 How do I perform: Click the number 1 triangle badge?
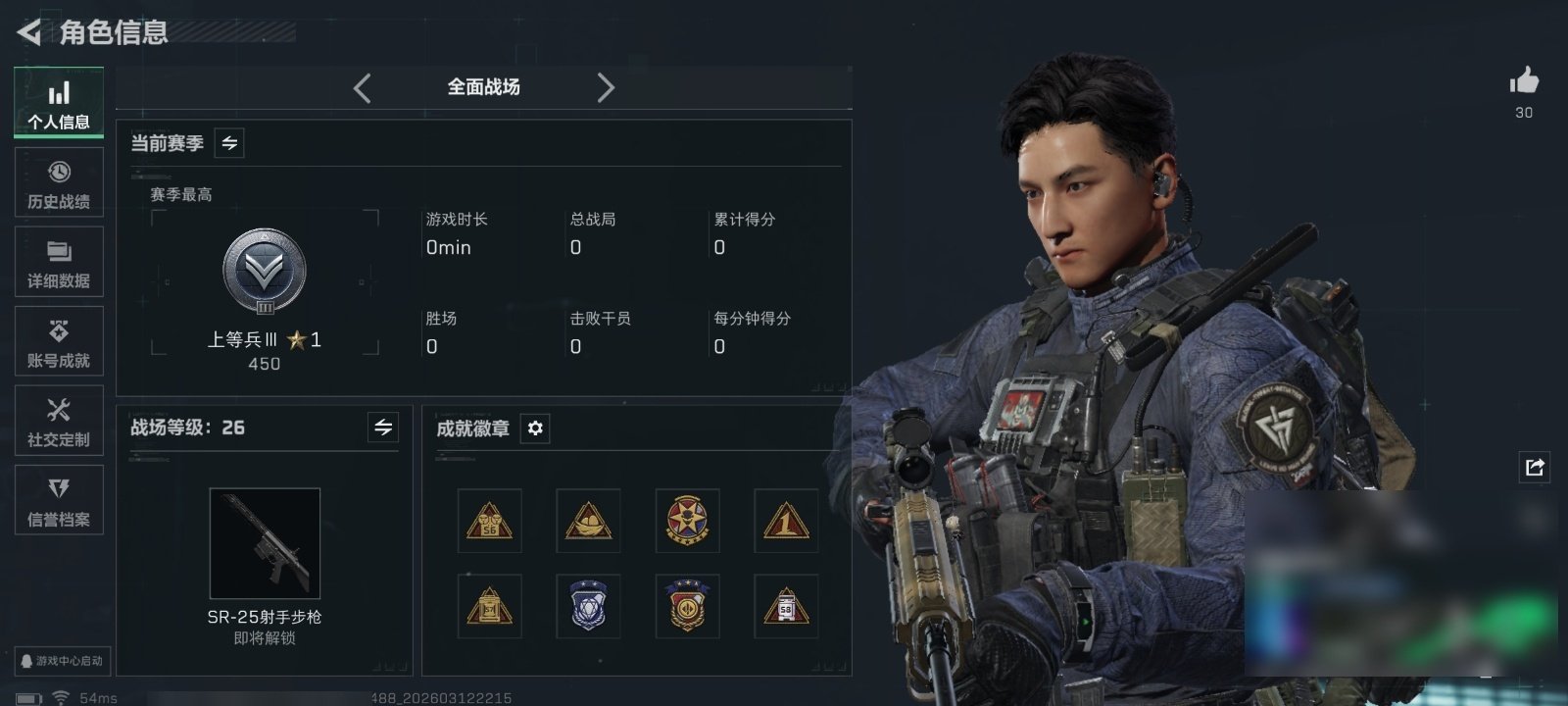(786, 521)
